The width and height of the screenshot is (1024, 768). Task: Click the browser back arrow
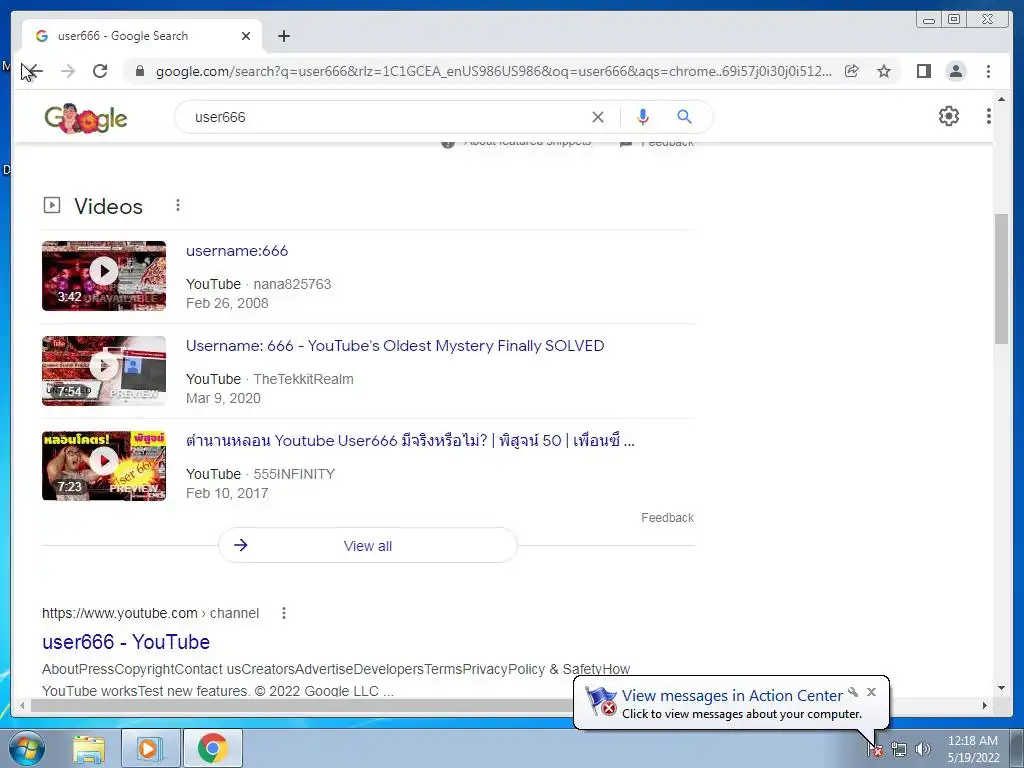click(x=33, y=71)
